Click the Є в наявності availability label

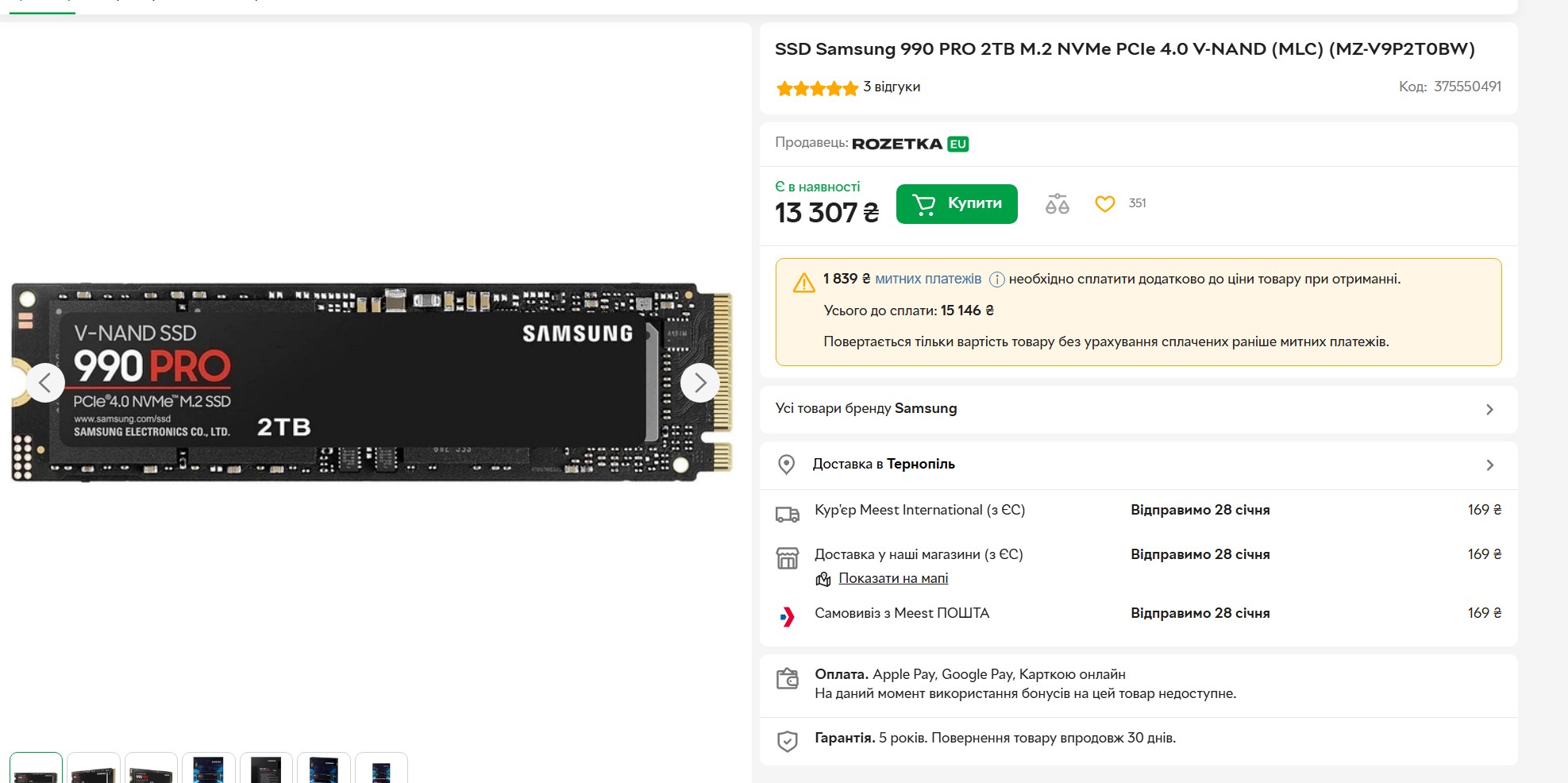(817, 187)
